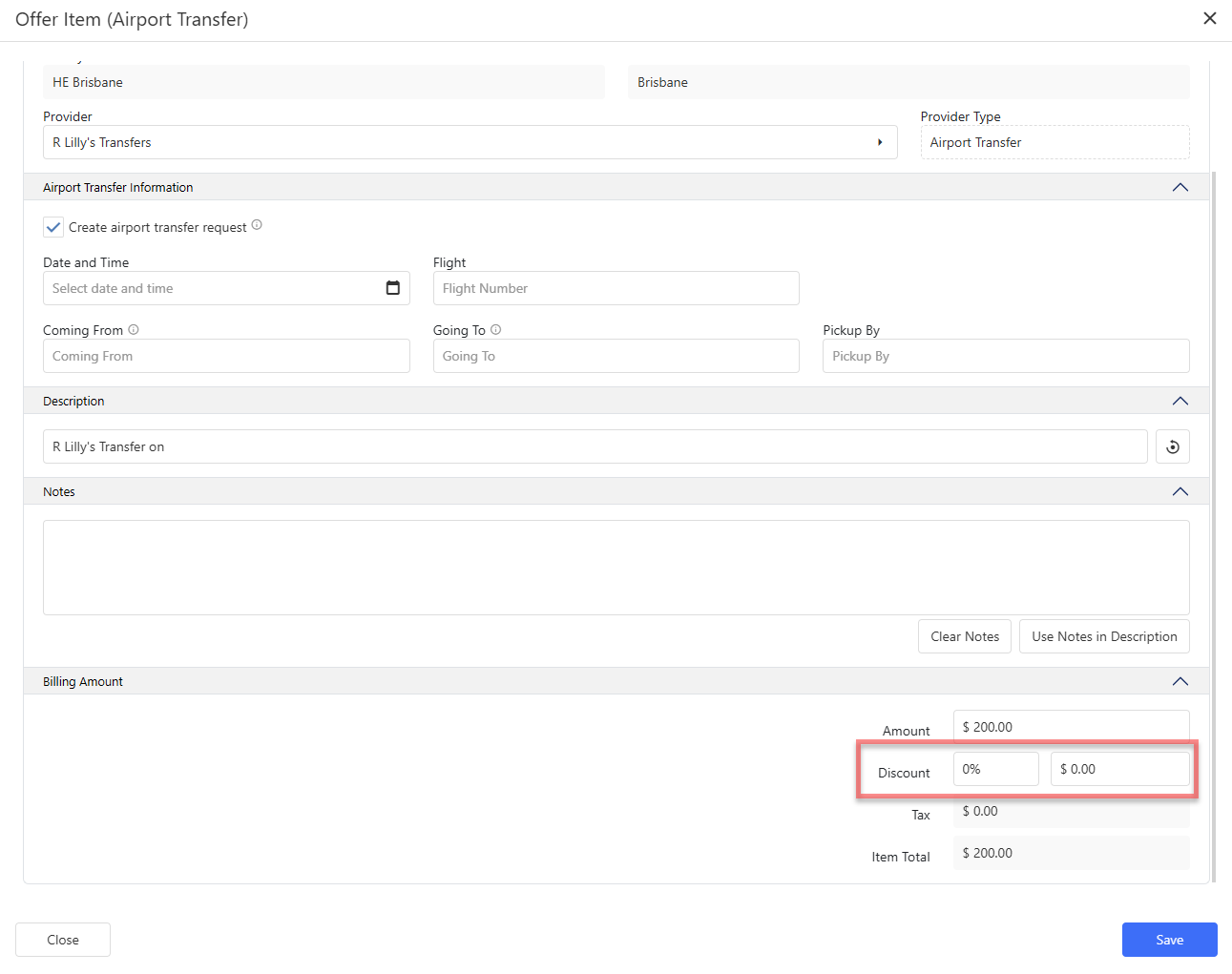1232x974 pixels.
Task: Edit the Discount percentage field 0%
Action: click(996, 769)
